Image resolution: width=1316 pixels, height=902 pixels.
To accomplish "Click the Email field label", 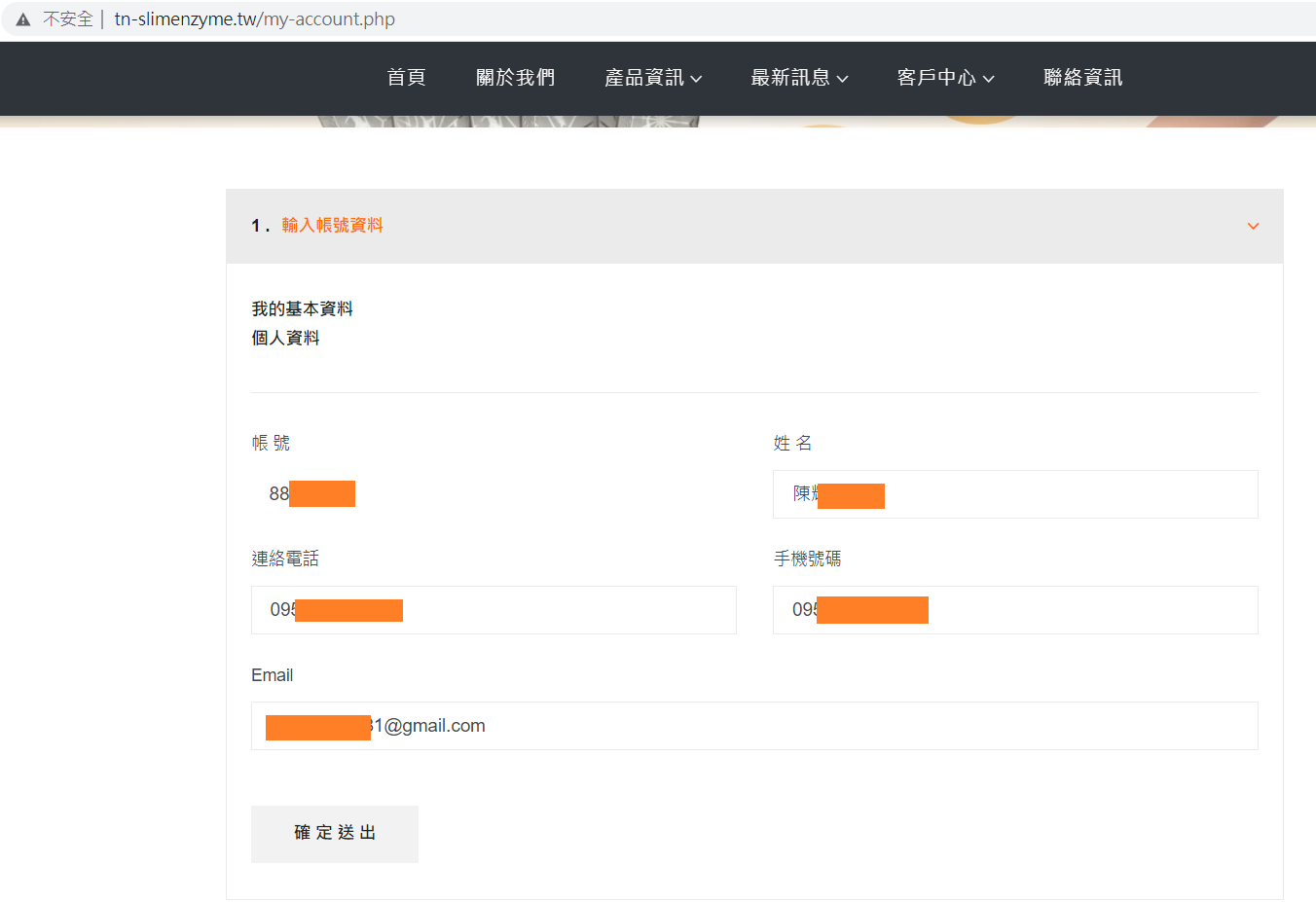I will click(272, 675).
